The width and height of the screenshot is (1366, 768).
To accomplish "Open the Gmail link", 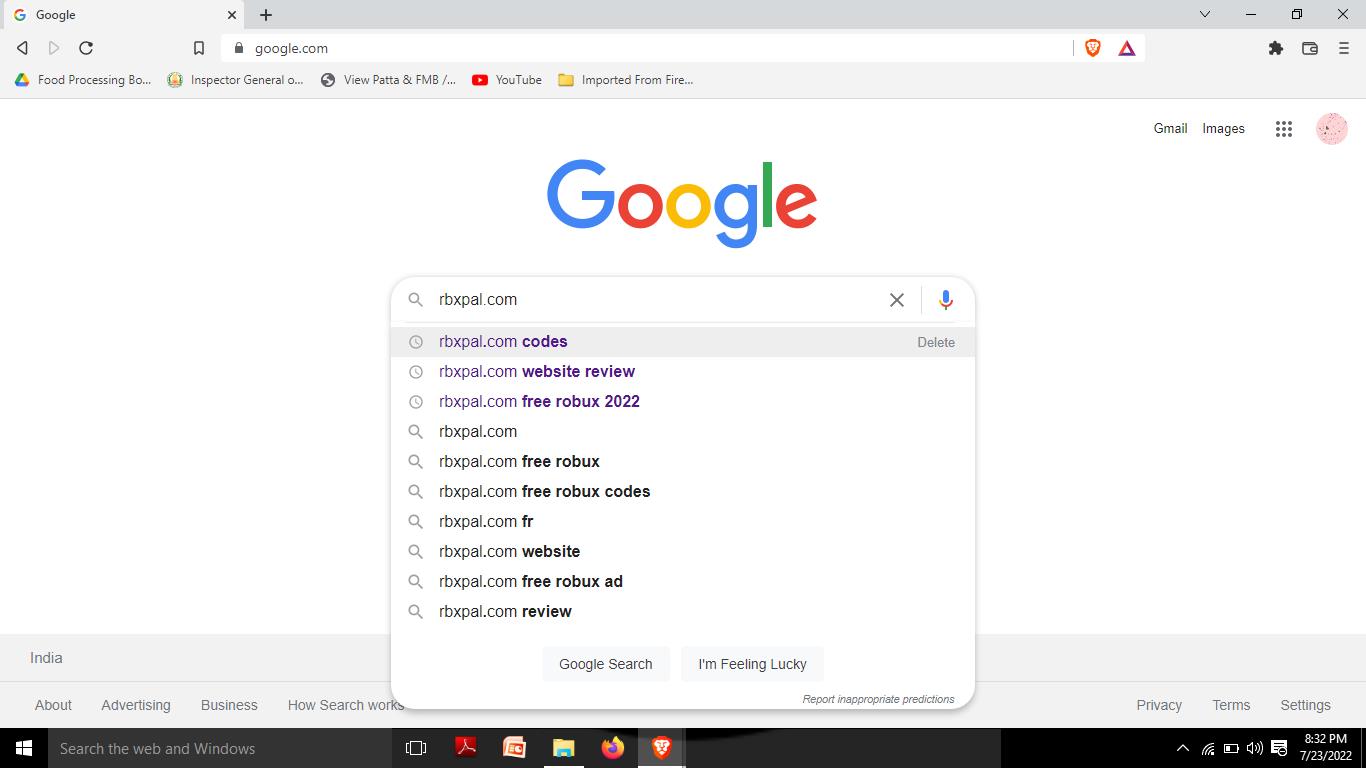I will click(x=1170, y=128).
